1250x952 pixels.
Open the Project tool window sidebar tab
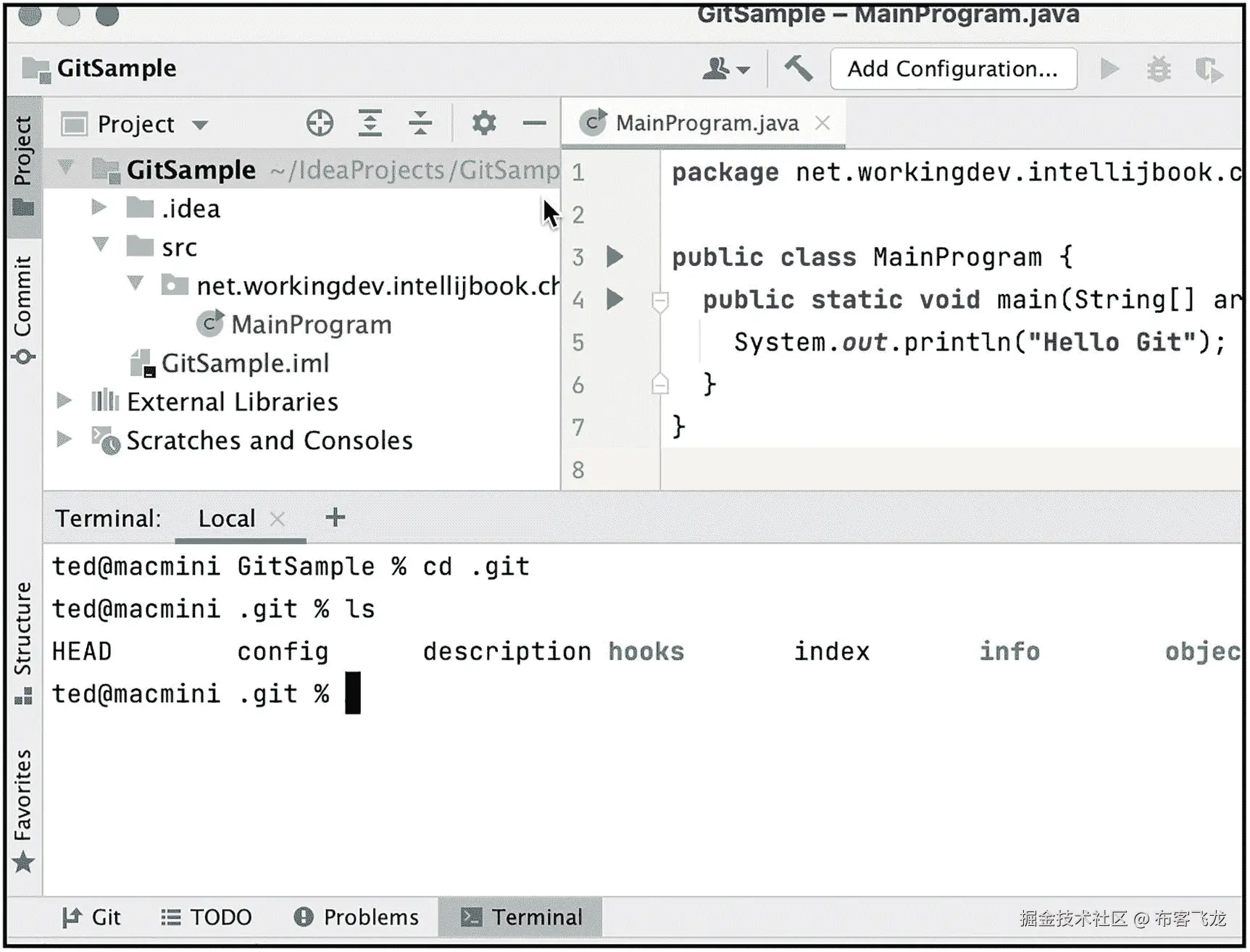point(23,167)
